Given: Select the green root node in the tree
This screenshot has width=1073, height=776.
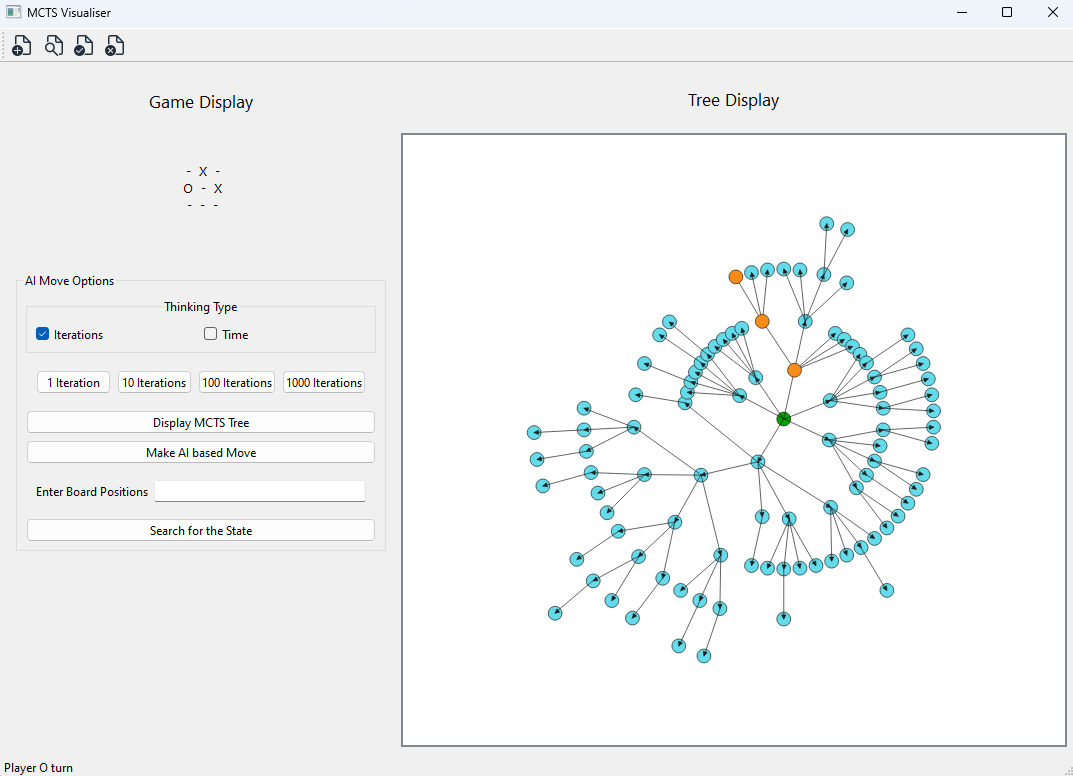Looking at the screenshot, I should point(784,419).
